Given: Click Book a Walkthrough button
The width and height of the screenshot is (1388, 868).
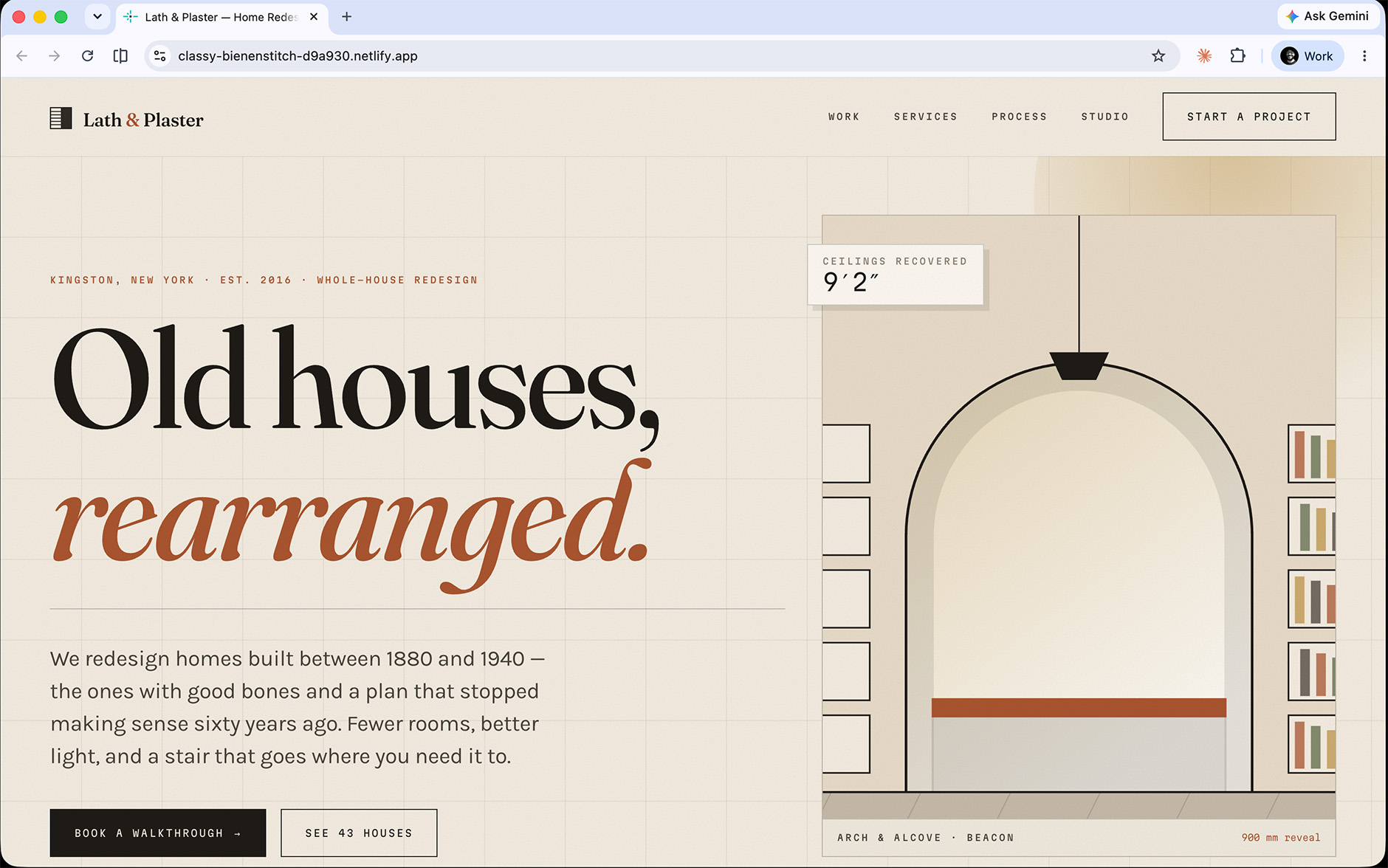Looking at the screenshot, I should point(158,833).
